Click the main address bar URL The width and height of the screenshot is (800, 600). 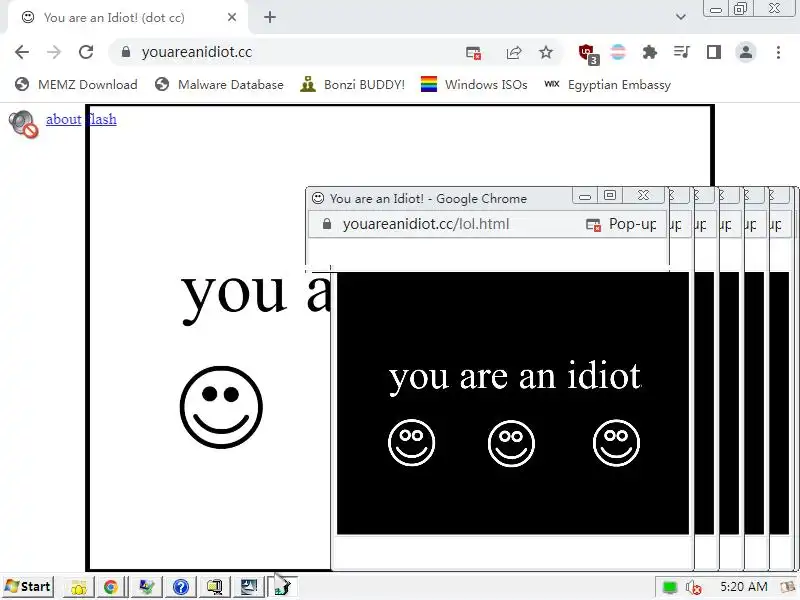click(196, 52)
